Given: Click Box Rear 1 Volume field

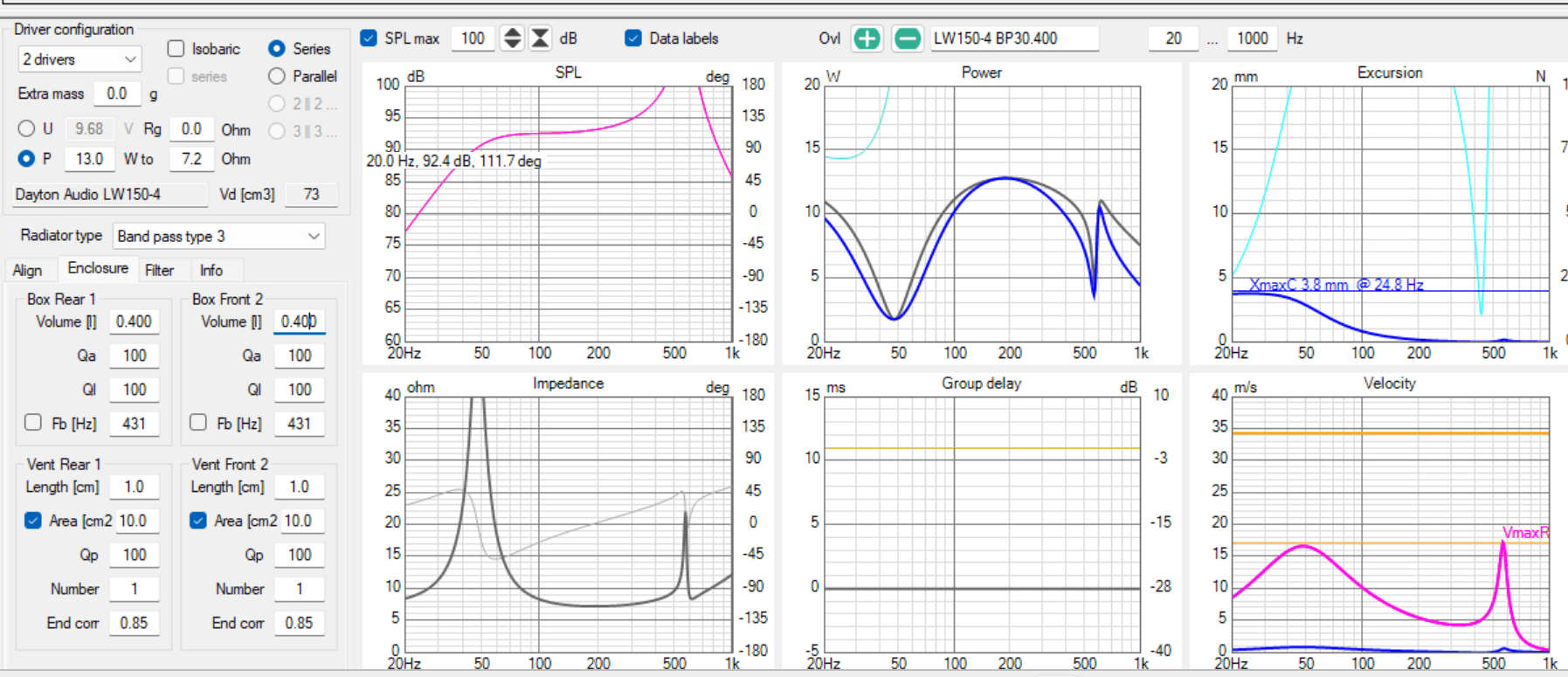Looking at the screenshot, I should pyautogui.click(x=134, y=321).
